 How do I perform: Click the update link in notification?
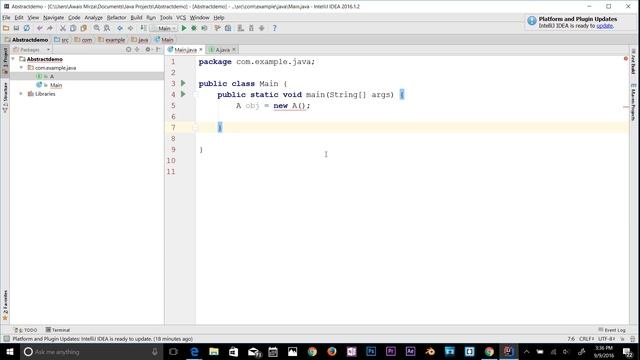[604, 26]
